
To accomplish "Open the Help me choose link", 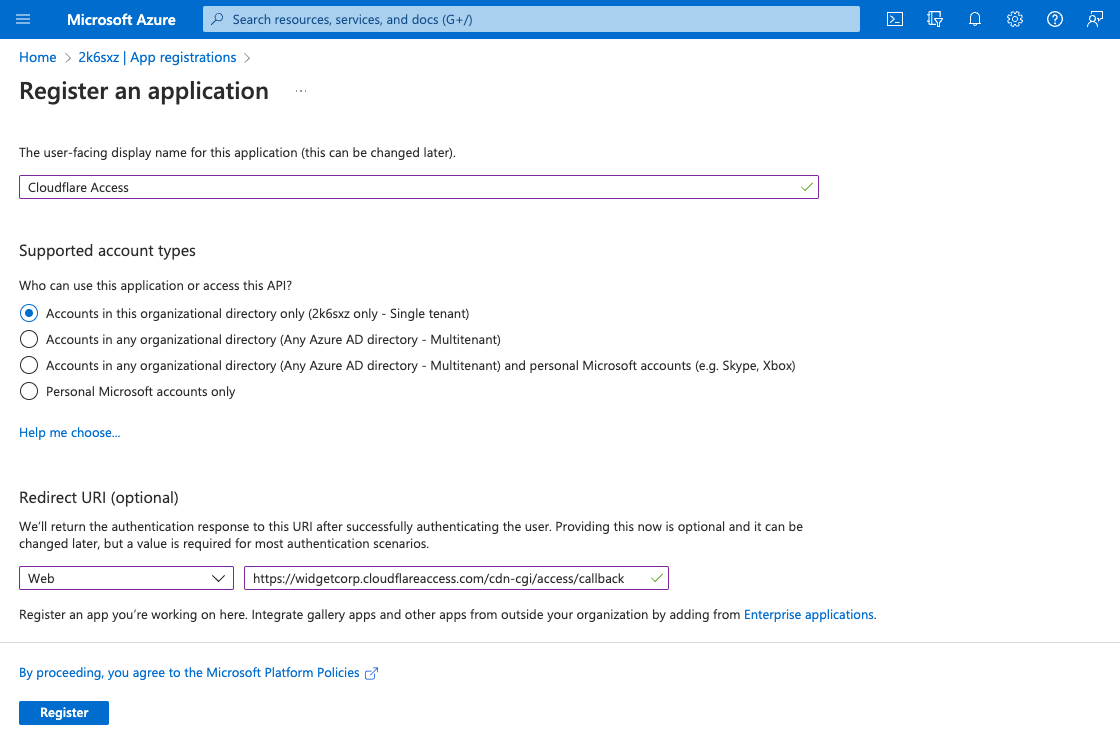I will click(69, 432).
